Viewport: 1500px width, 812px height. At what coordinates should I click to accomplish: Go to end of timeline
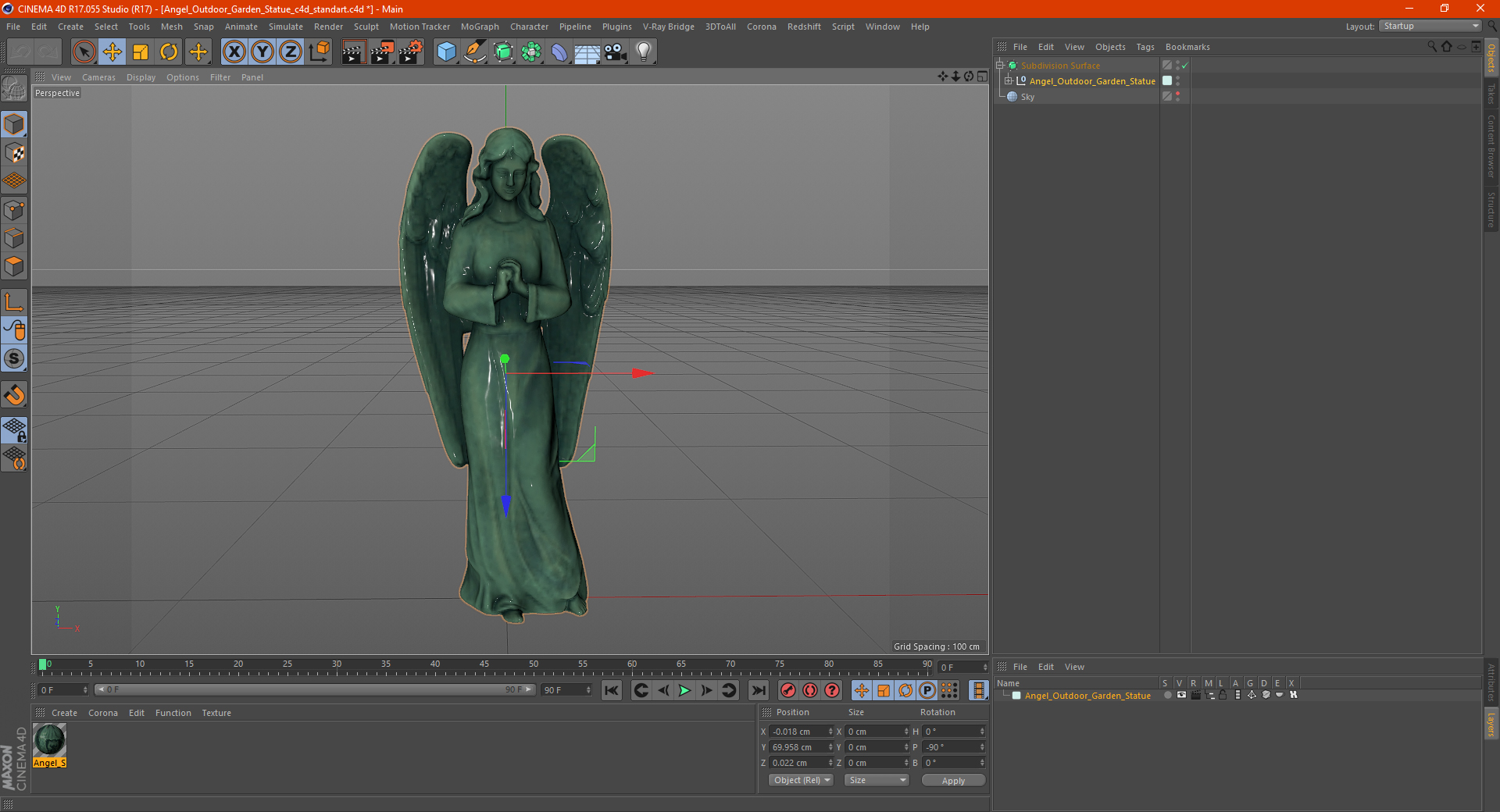pos(759,690)
